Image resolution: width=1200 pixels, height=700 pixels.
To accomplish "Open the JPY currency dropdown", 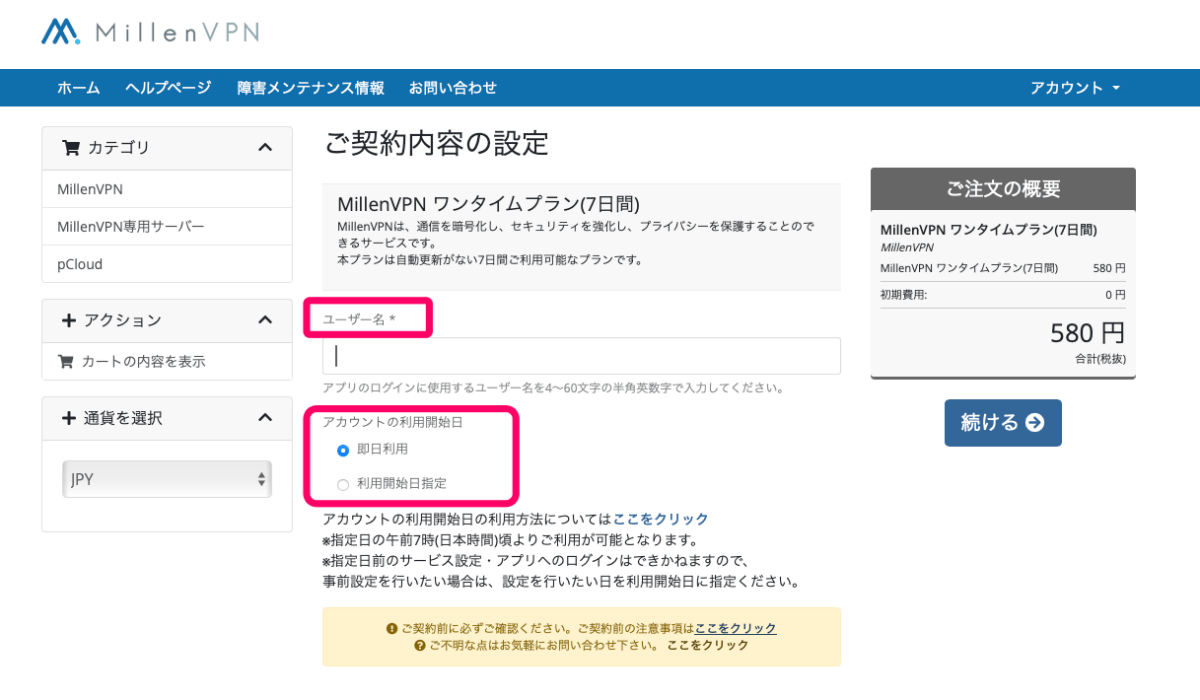I will 167,479.
